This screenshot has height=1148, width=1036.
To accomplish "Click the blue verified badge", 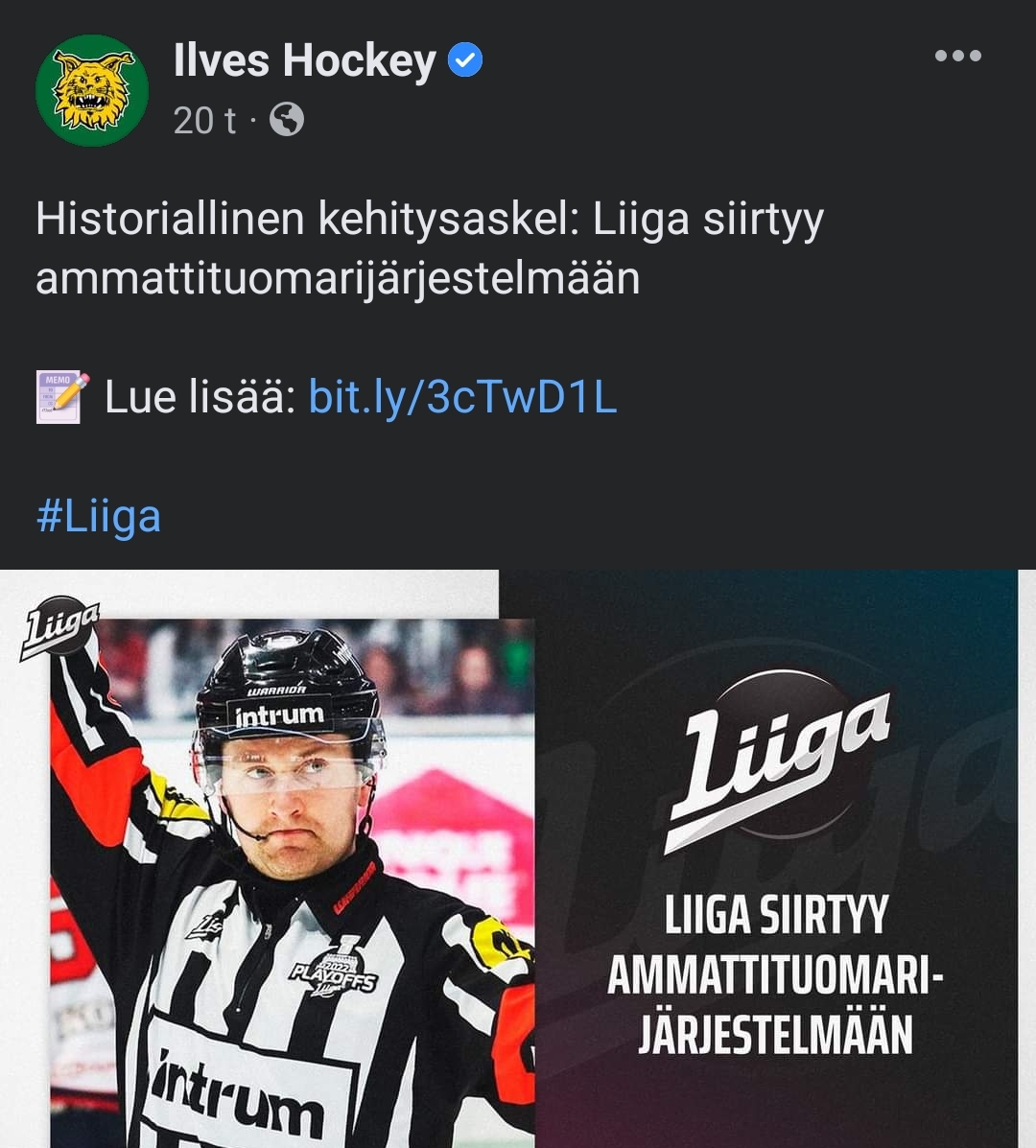I will [x=465, y=61].
